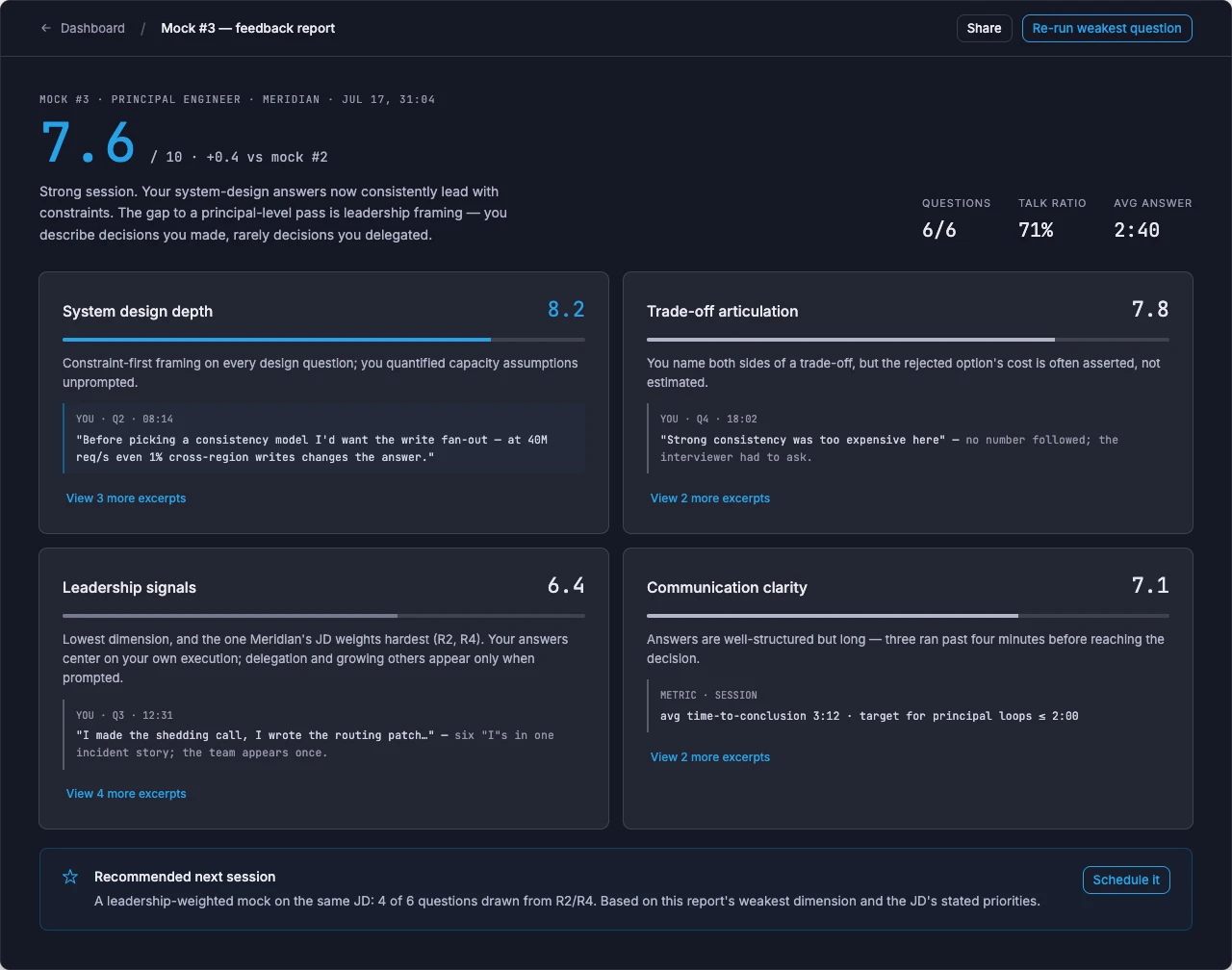Click the YOU · Q2 · 08:14 excerpt label
Screen dimensions: 1232x970
[124, 420]
